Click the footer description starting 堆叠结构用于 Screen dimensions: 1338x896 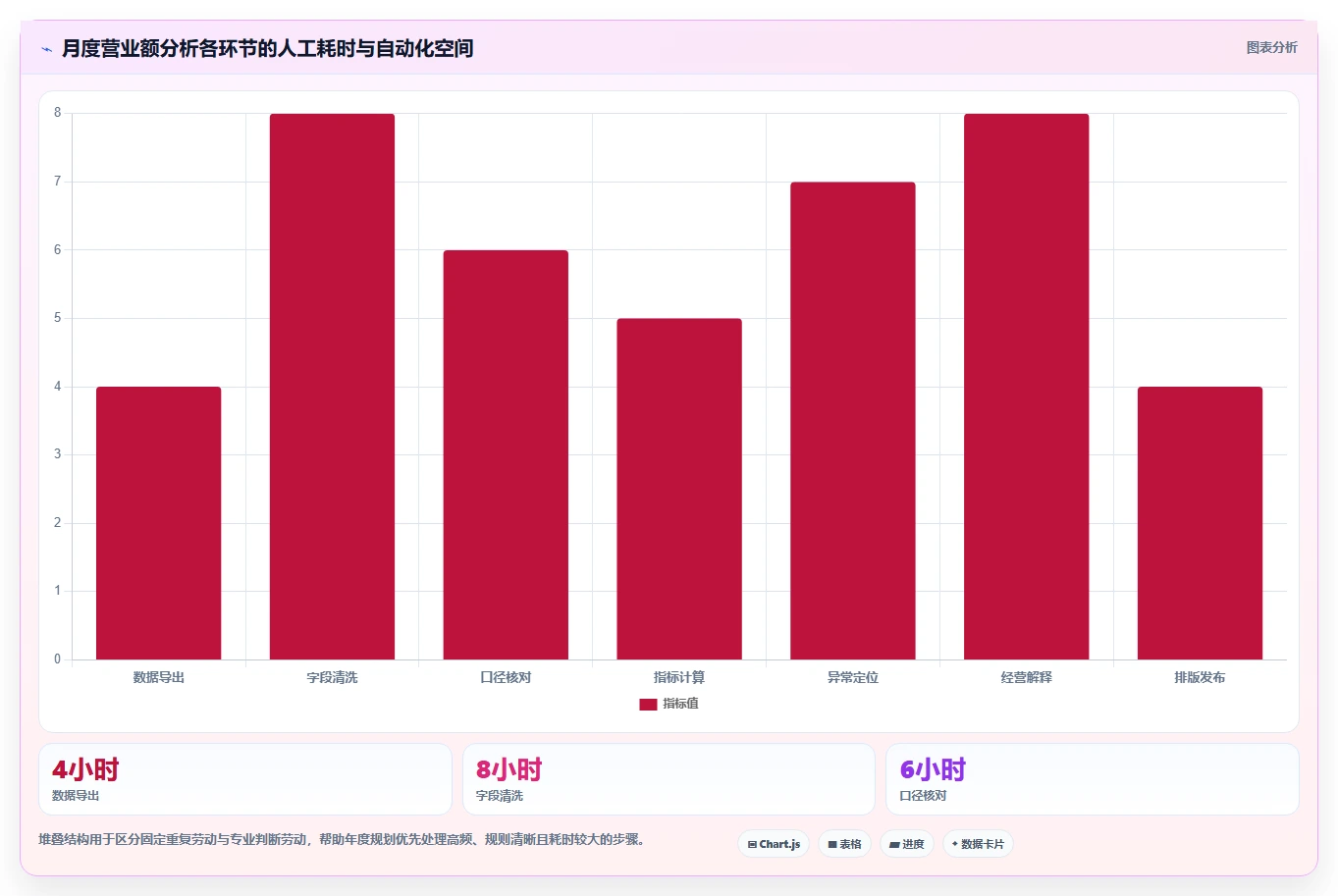(x=344, y=839)
